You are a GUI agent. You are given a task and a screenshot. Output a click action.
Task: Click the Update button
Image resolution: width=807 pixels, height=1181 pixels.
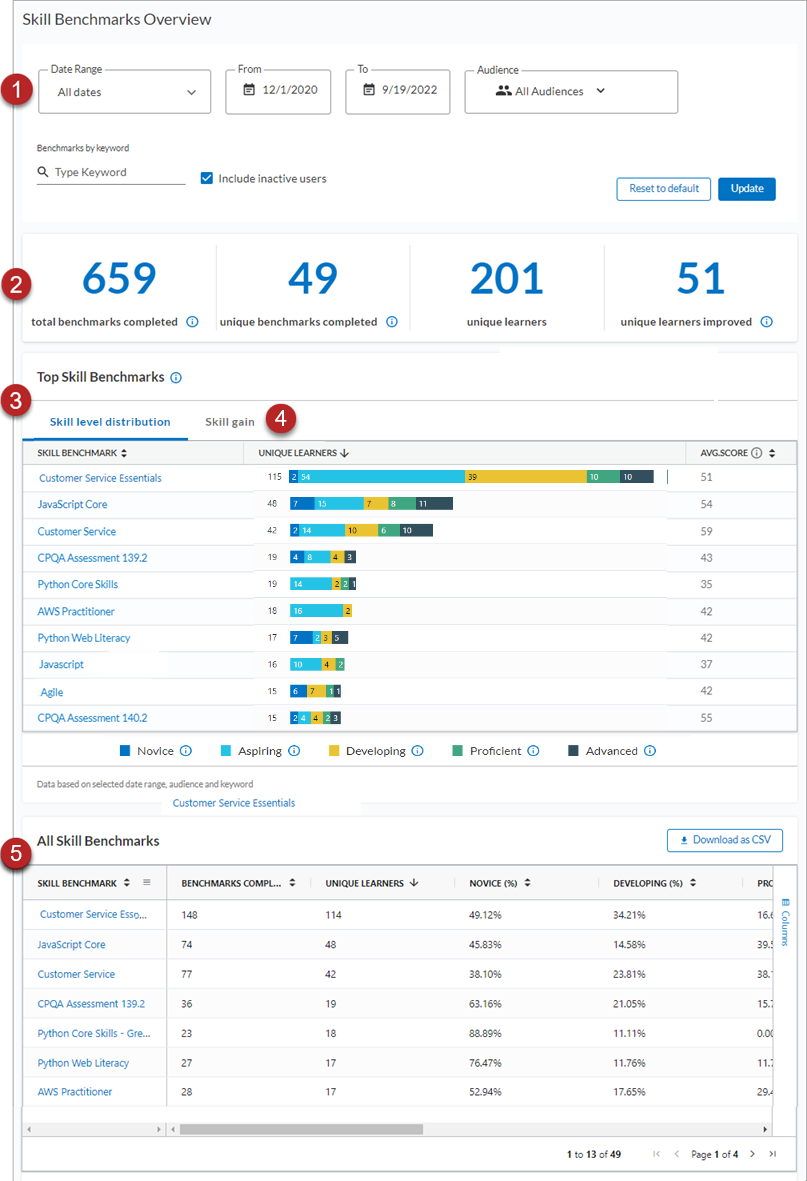click(x=747, y=189)
